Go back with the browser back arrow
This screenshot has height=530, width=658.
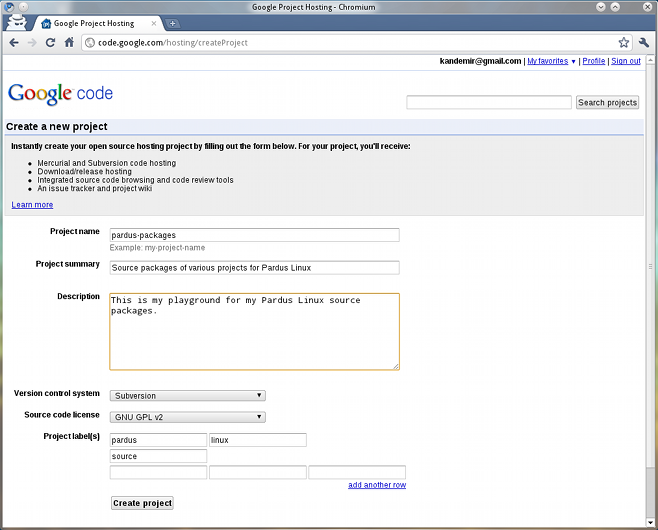14,42
